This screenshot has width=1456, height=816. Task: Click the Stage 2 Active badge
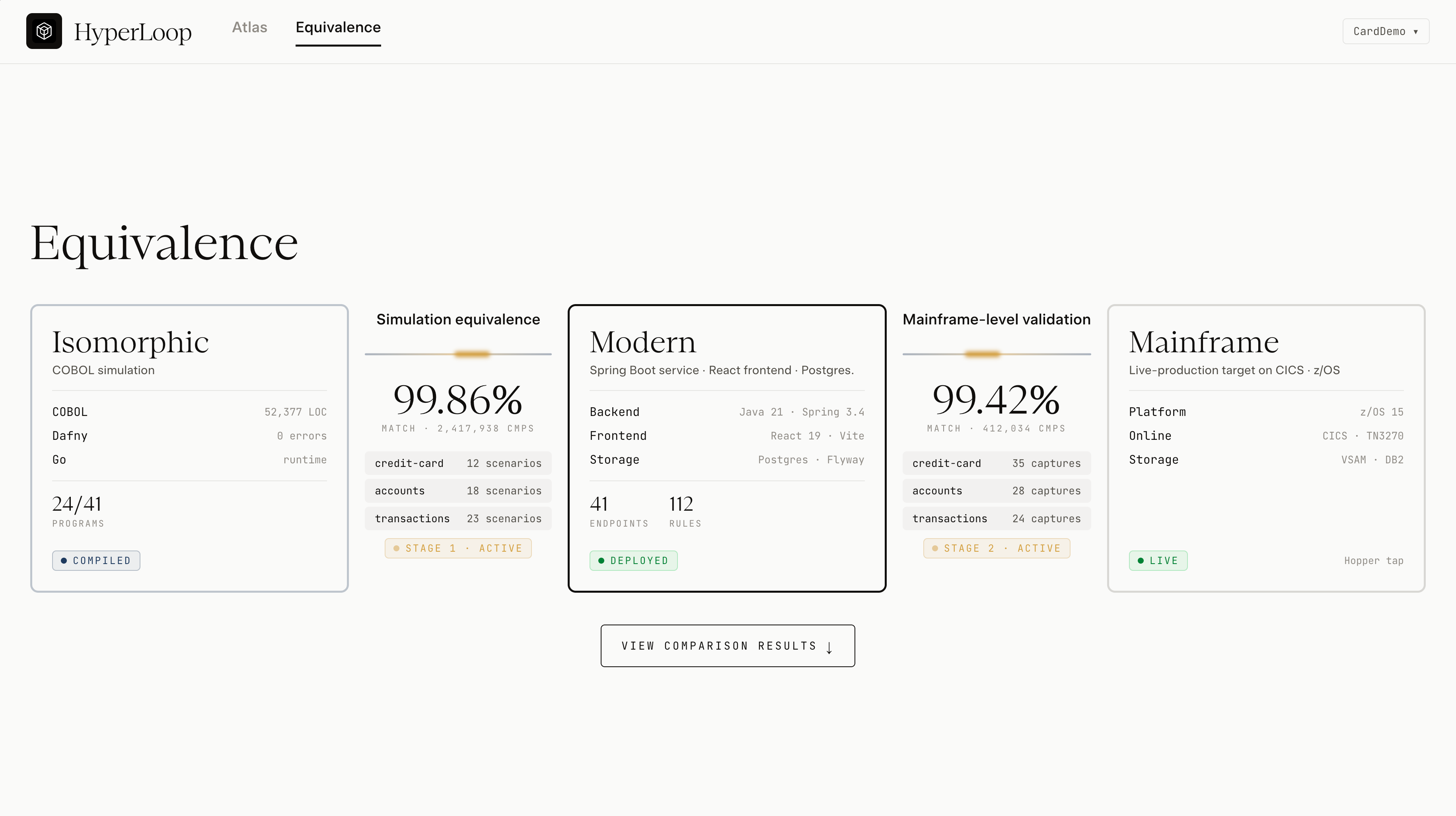[997, 548]
